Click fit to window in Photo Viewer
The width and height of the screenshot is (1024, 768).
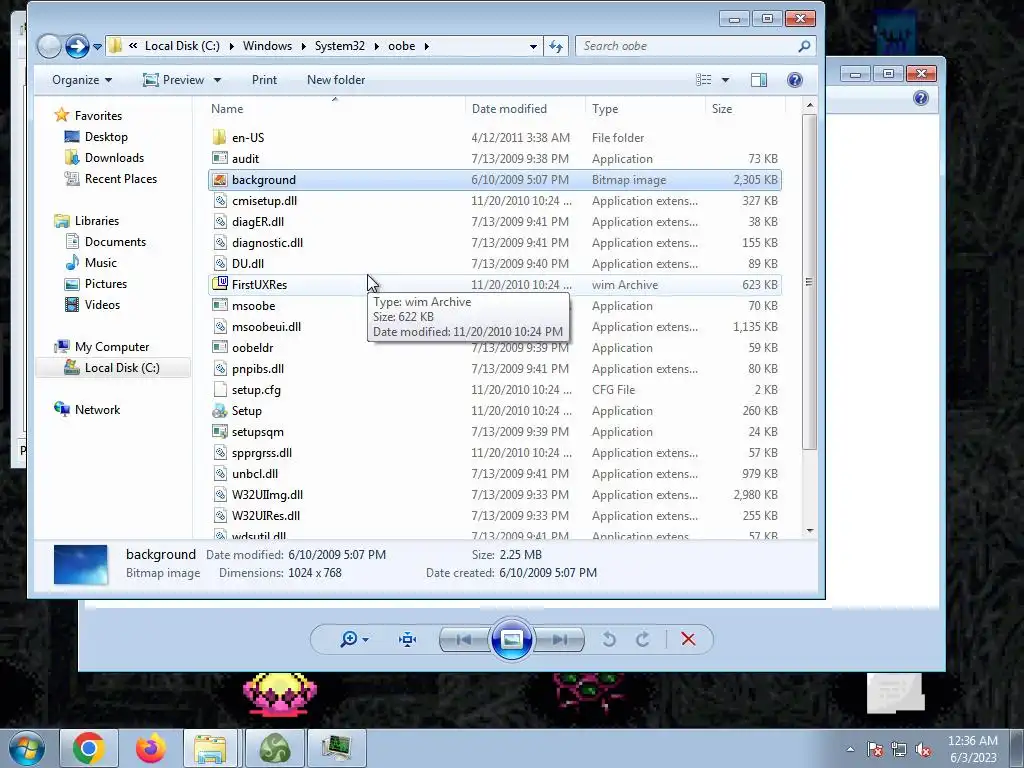tap(408, 639)
